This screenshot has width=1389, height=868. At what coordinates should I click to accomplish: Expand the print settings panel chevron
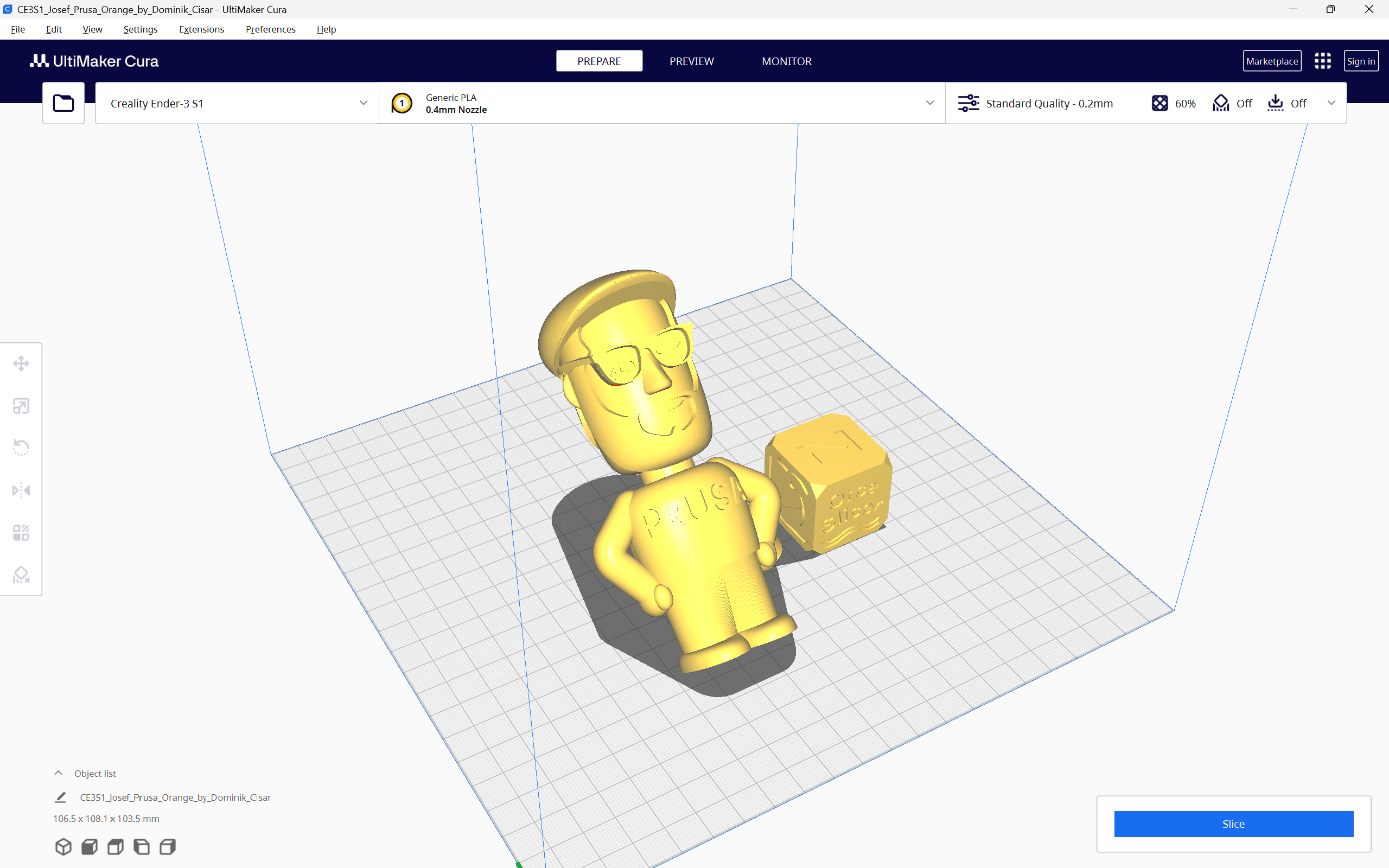click(x=1331, y=103)
